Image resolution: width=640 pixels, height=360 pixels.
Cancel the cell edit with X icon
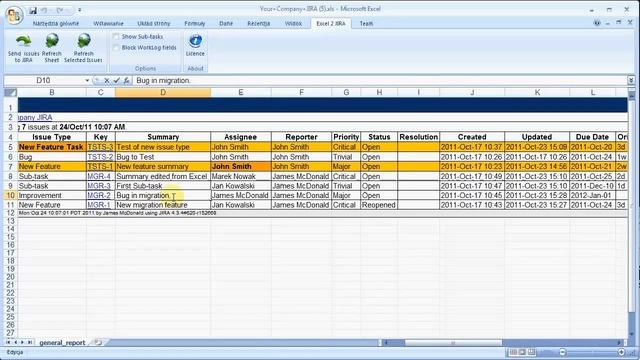[x=107, y=81]
